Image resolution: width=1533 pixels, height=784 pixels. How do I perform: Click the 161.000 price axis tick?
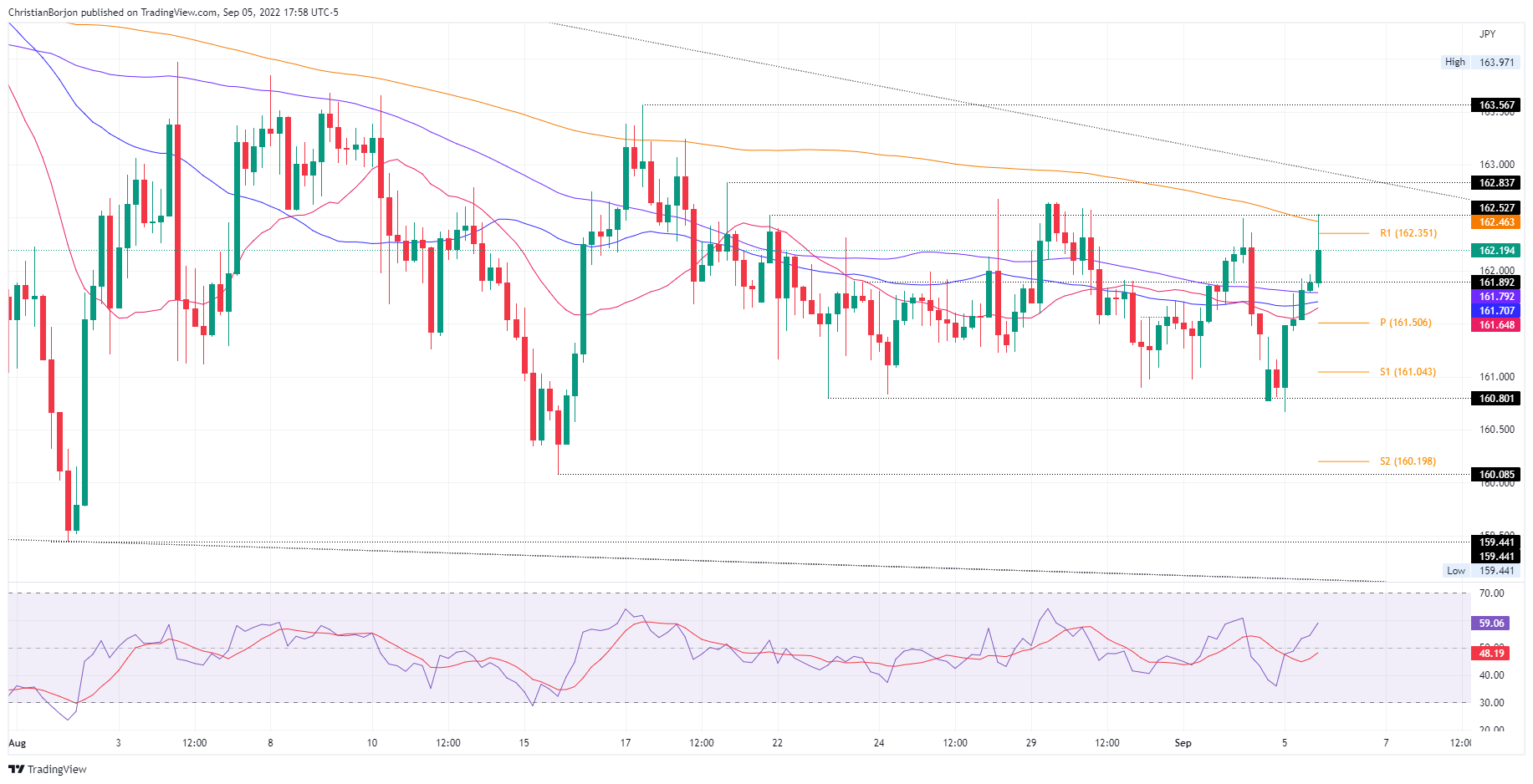(1496, 377)
